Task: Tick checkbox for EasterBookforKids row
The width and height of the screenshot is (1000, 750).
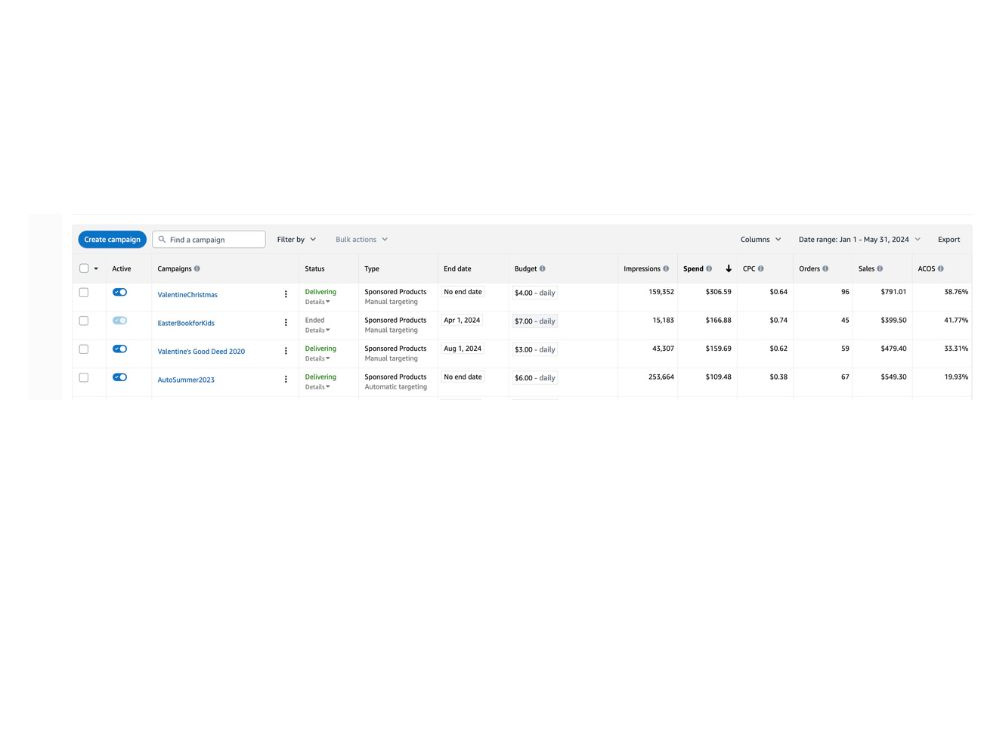Action: coord(84,321)
